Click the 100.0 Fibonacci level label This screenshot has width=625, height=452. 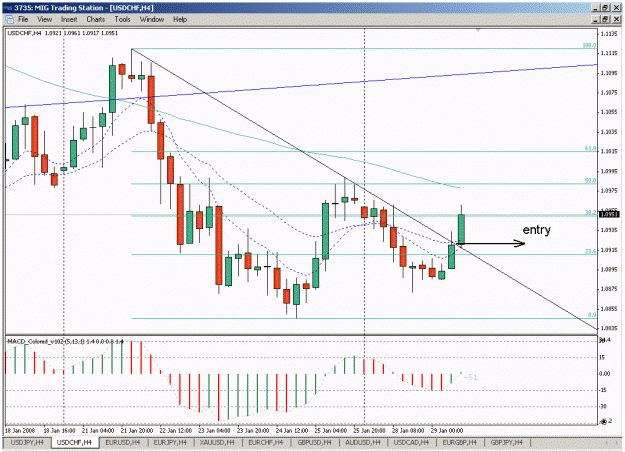click(x=589, y=45)
